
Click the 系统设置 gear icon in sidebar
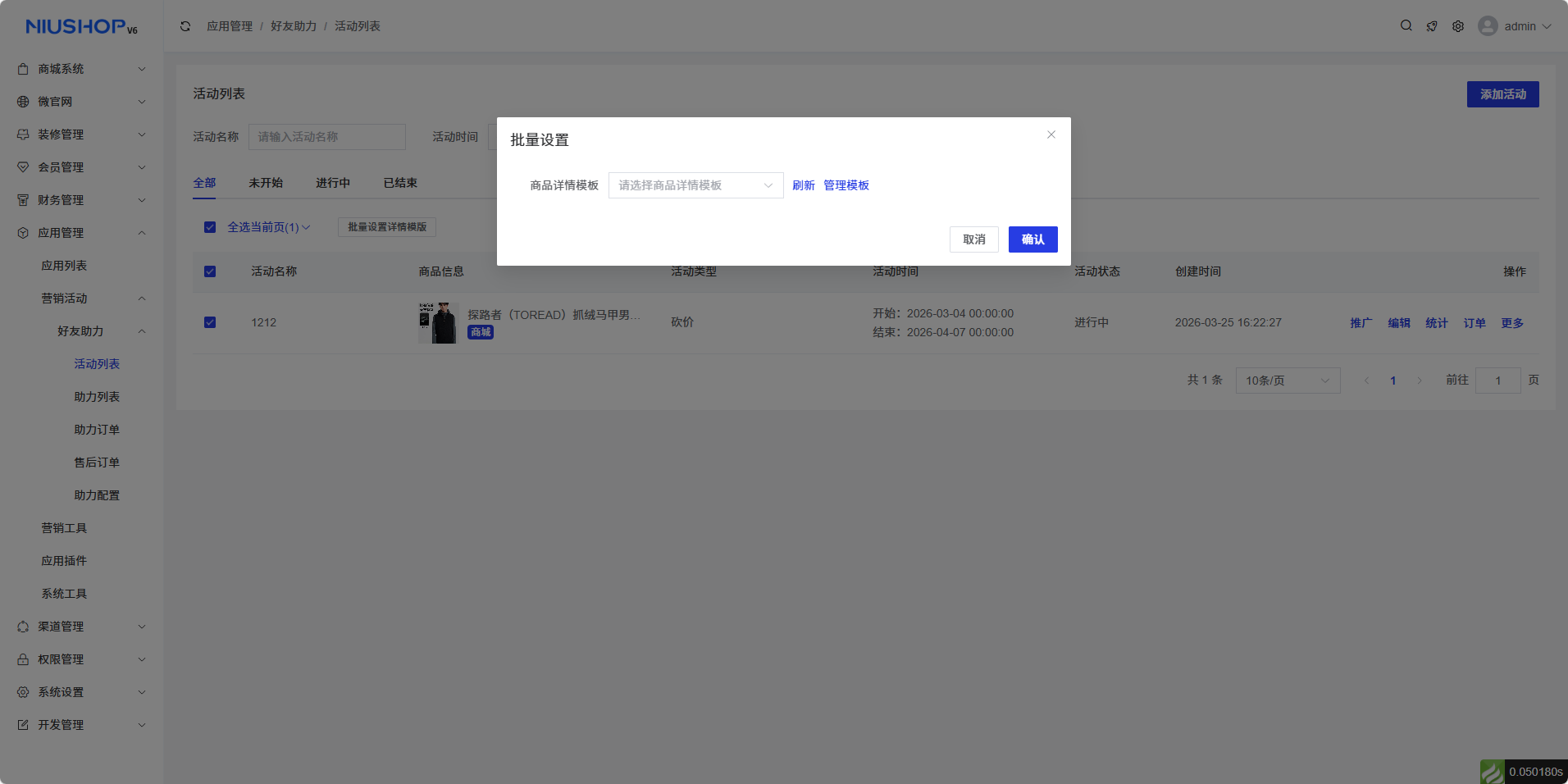click(23, 692)
